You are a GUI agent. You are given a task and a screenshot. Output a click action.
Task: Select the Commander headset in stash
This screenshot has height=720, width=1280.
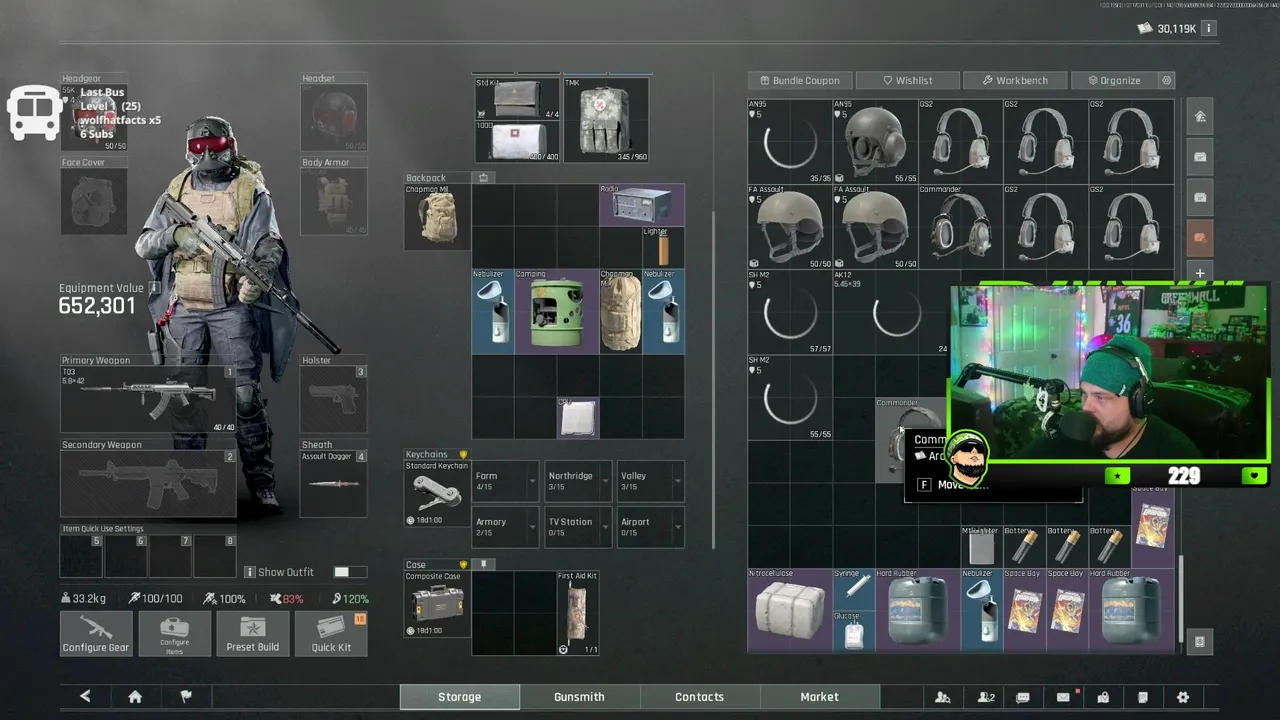coord(960,226)
